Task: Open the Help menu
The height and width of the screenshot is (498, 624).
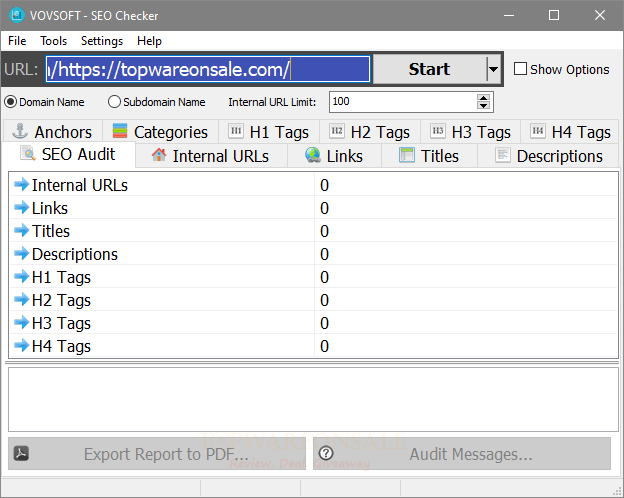Action: [x=149, y=41]
